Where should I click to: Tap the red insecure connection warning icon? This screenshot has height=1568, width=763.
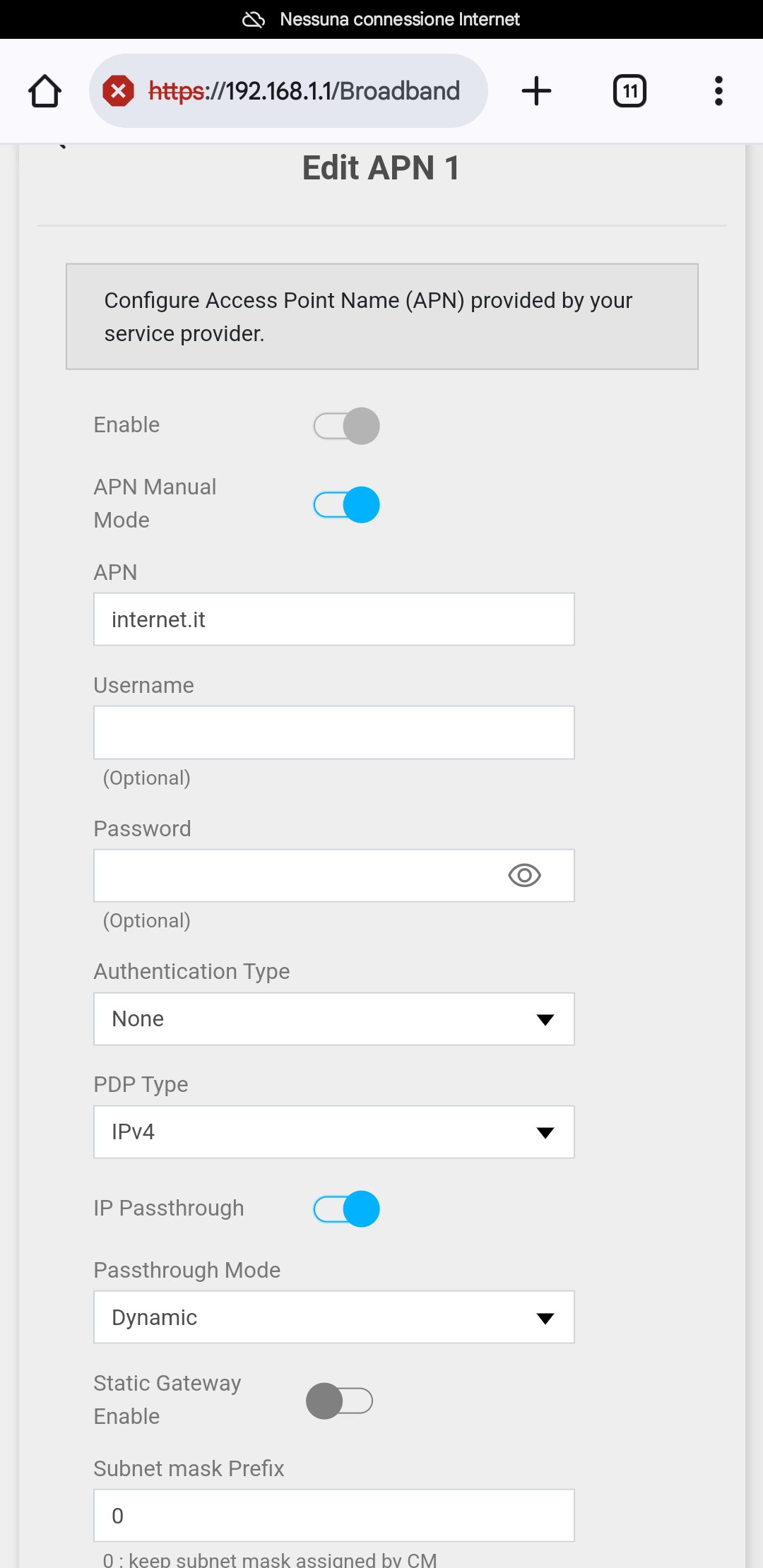click(119, 91)
